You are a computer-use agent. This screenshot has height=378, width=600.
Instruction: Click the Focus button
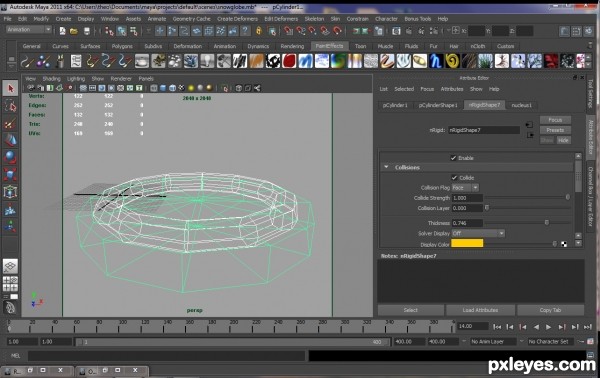point(555,120)
